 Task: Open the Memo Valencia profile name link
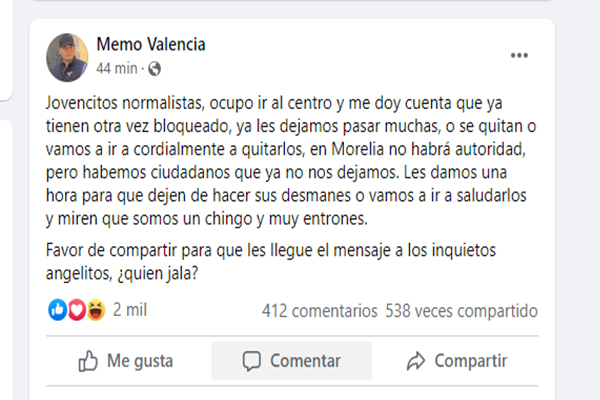[153, 45]
